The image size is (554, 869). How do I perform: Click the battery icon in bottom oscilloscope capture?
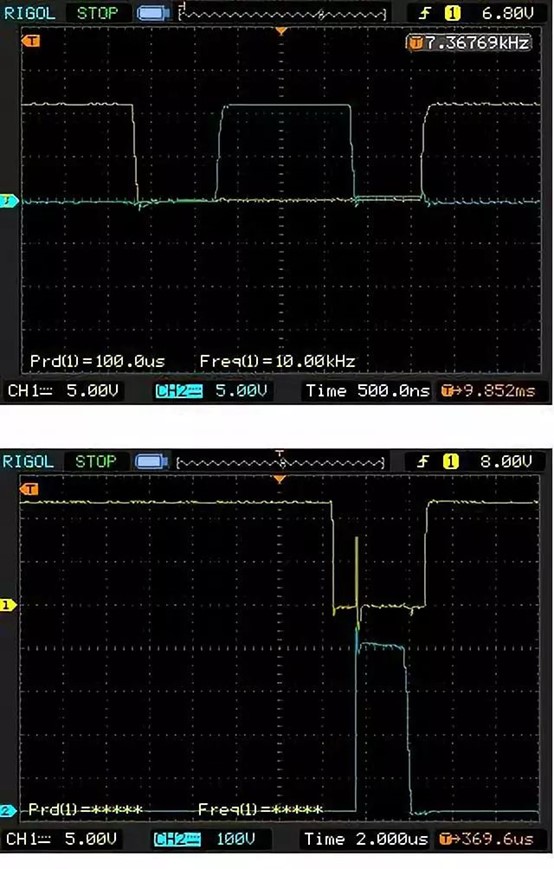152,461
